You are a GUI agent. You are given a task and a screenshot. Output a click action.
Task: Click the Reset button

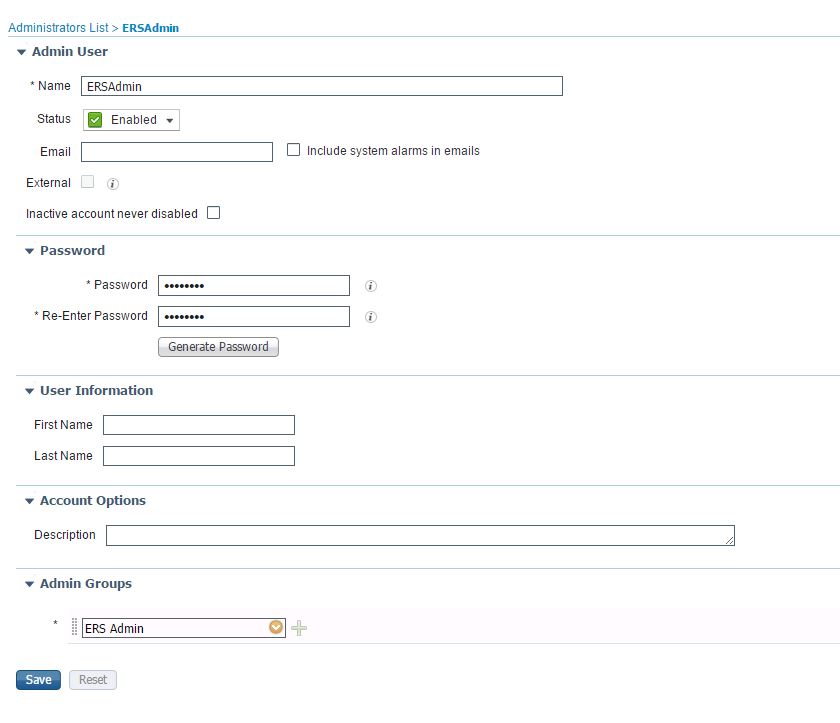[x=93, y=680]
